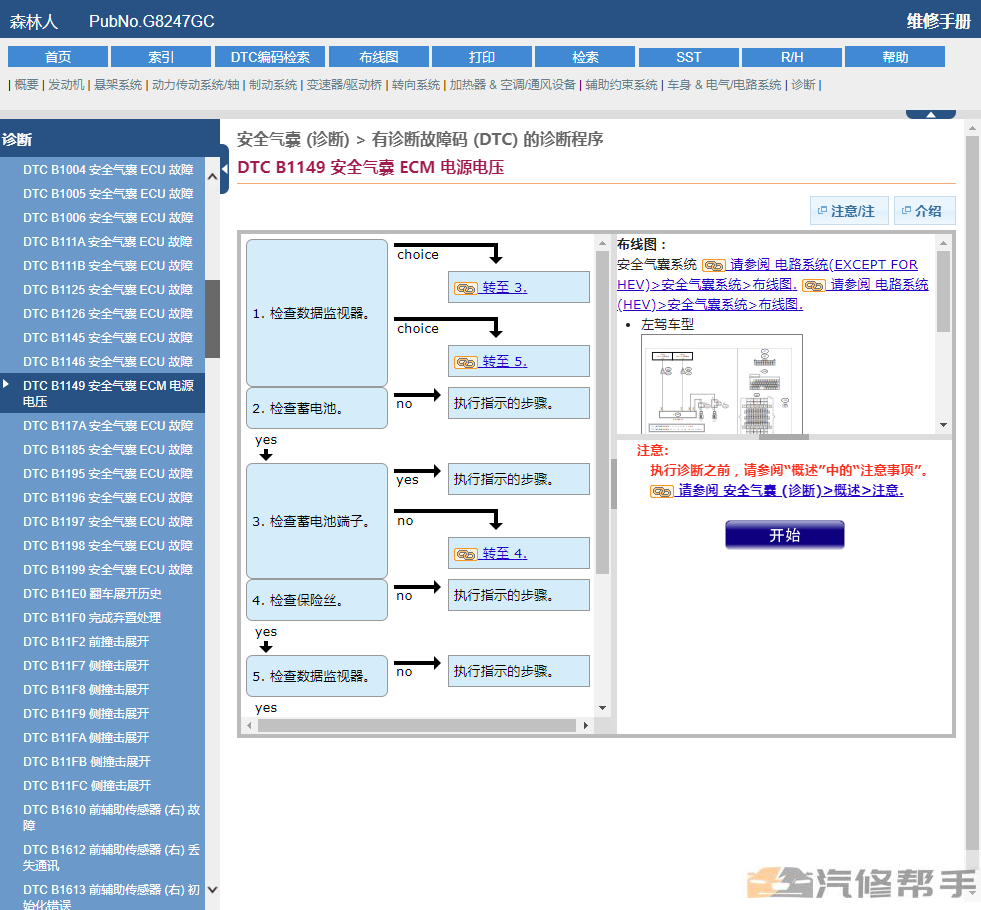Viewport: 981px width, 910px height.
Task: Select 诊断 category link
Action: (803, 84)
